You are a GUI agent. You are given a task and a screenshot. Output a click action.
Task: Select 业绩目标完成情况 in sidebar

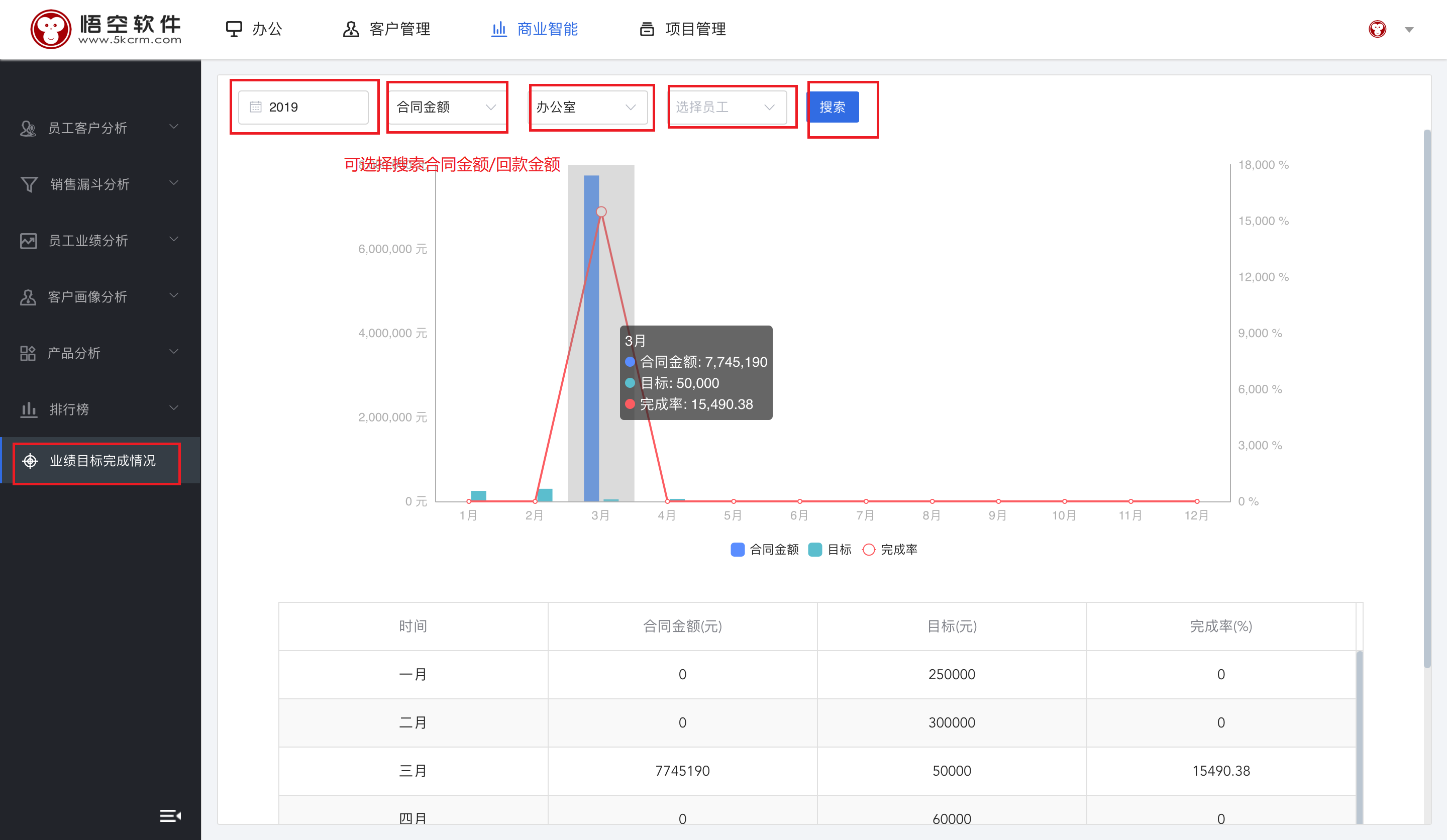(100, 461)
